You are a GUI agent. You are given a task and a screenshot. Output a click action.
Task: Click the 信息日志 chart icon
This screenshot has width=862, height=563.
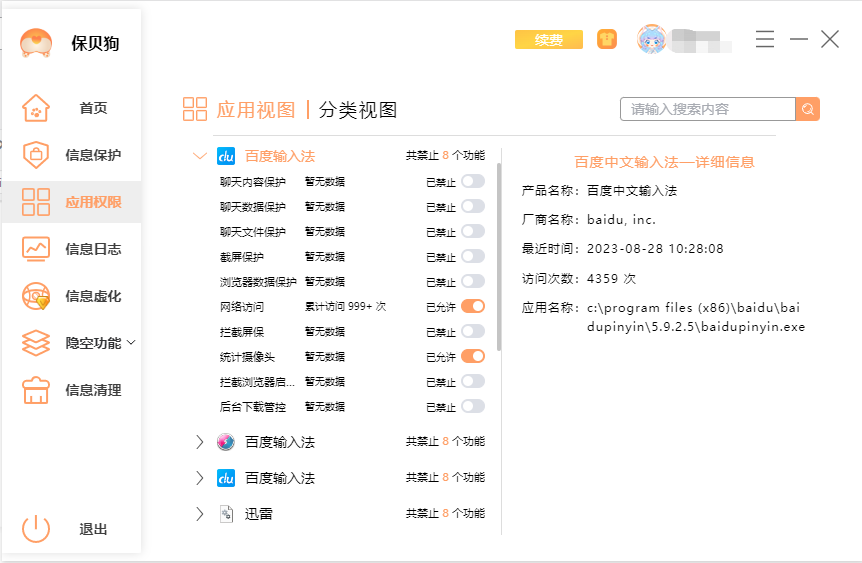coord(36,249)
